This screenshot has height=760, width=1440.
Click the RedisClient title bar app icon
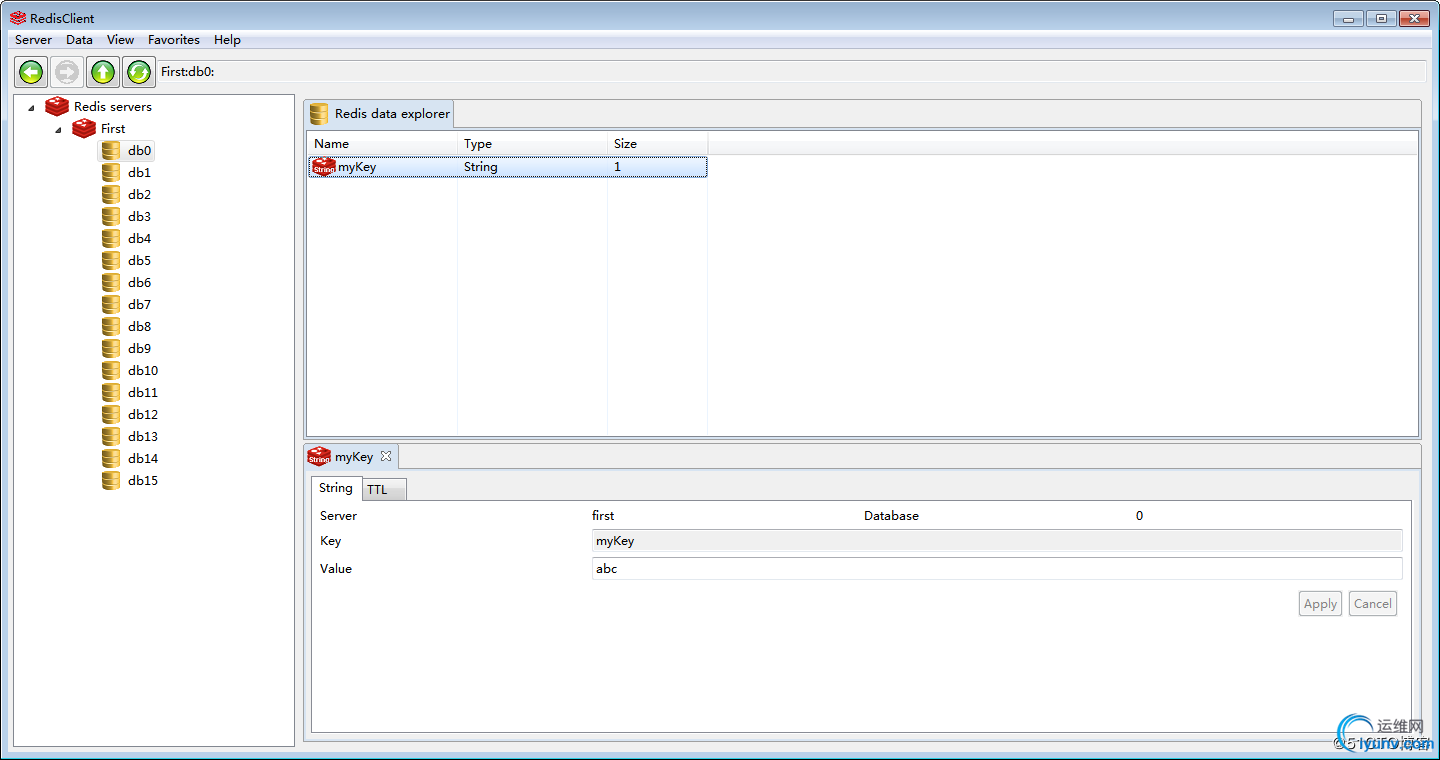[17, 18]
